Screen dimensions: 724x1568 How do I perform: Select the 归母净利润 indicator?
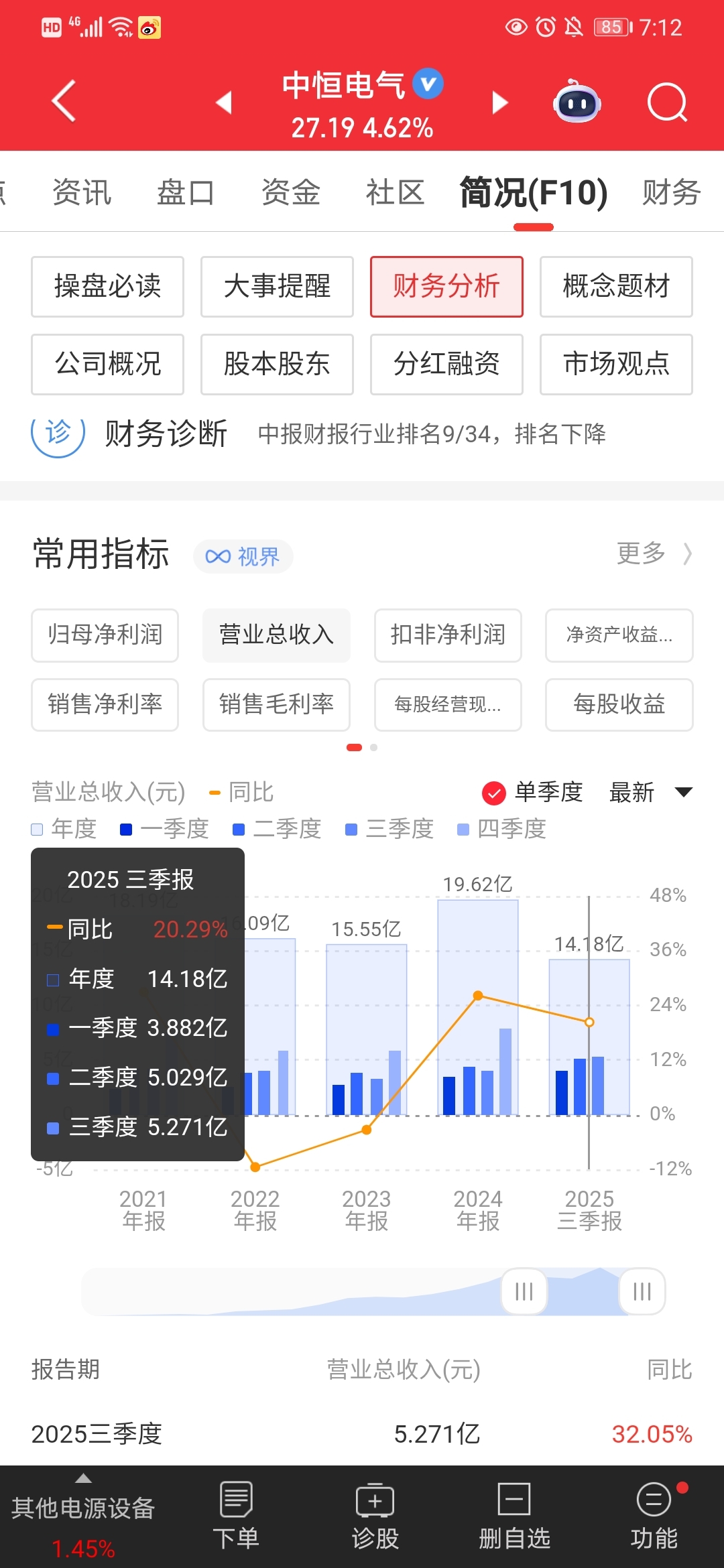click(105, 635)
